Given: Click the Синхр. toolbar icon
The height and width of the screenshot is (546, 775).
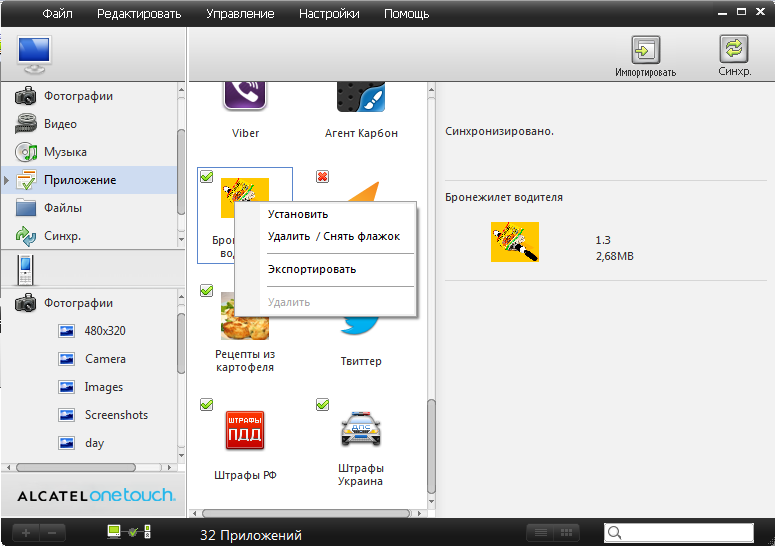Looking at the screenshot, I should [734, 50].
